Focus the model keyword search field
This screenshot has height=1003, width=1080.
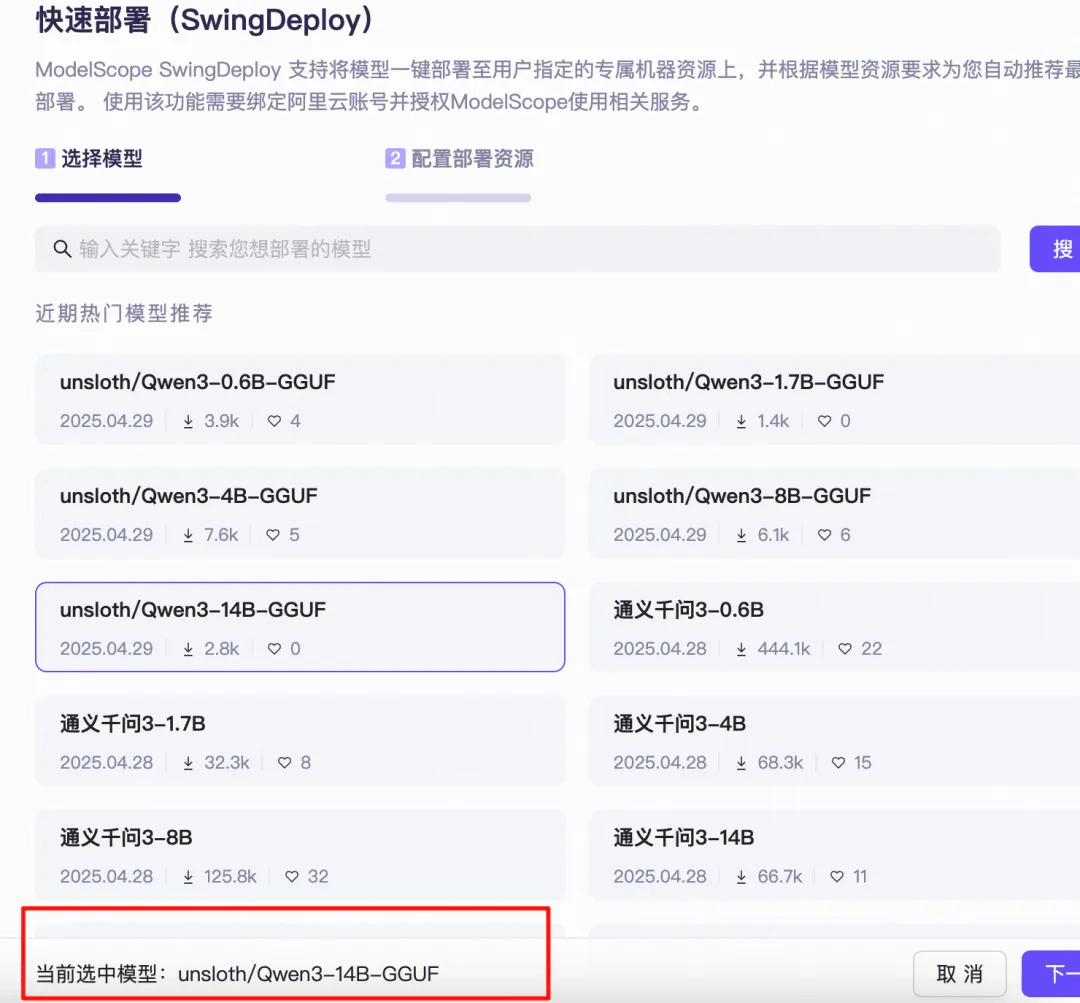click(517, 249)
